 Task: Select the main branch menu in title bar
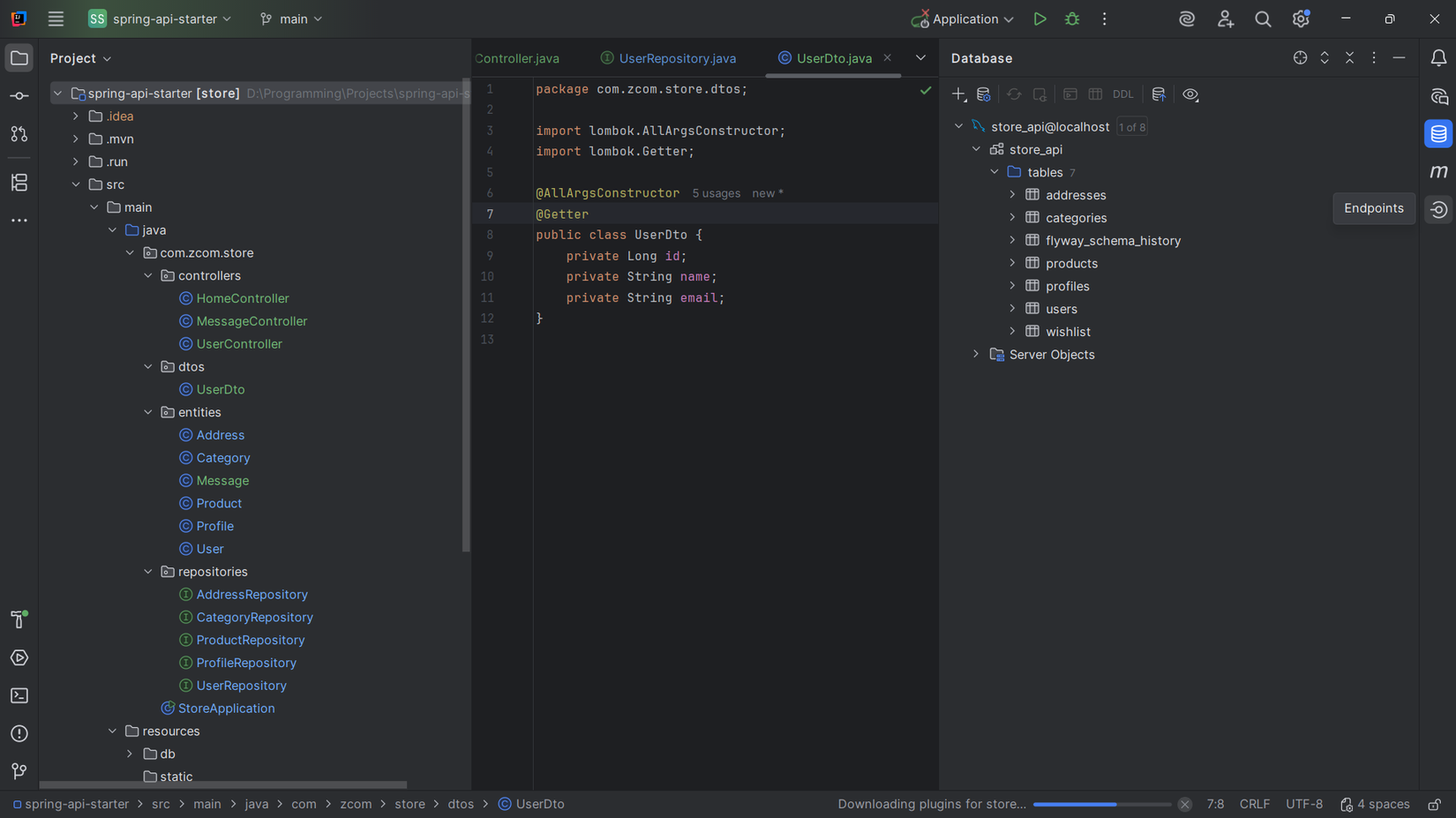pyautogui.click(x=290, y=19)
